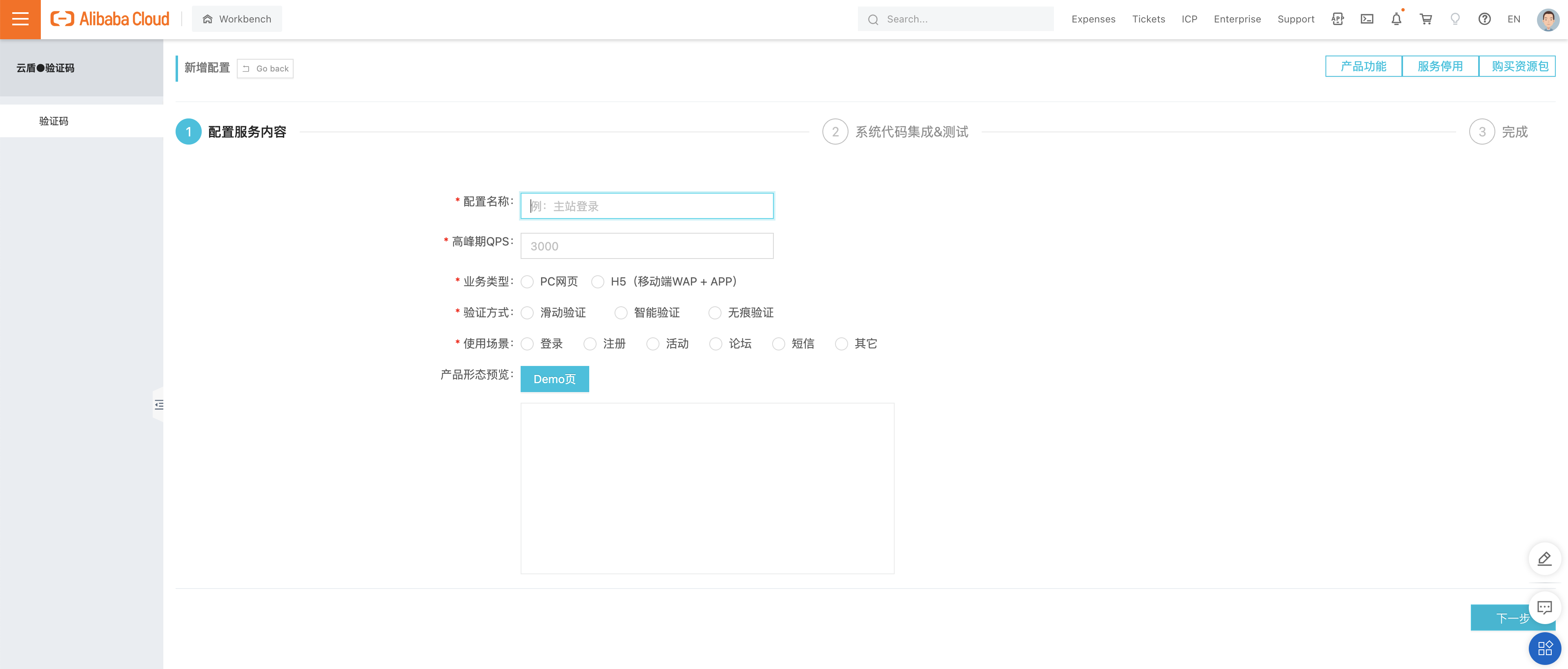Click the Demo页 preview button
The image size is (1568, 669).
coord(554,379)
